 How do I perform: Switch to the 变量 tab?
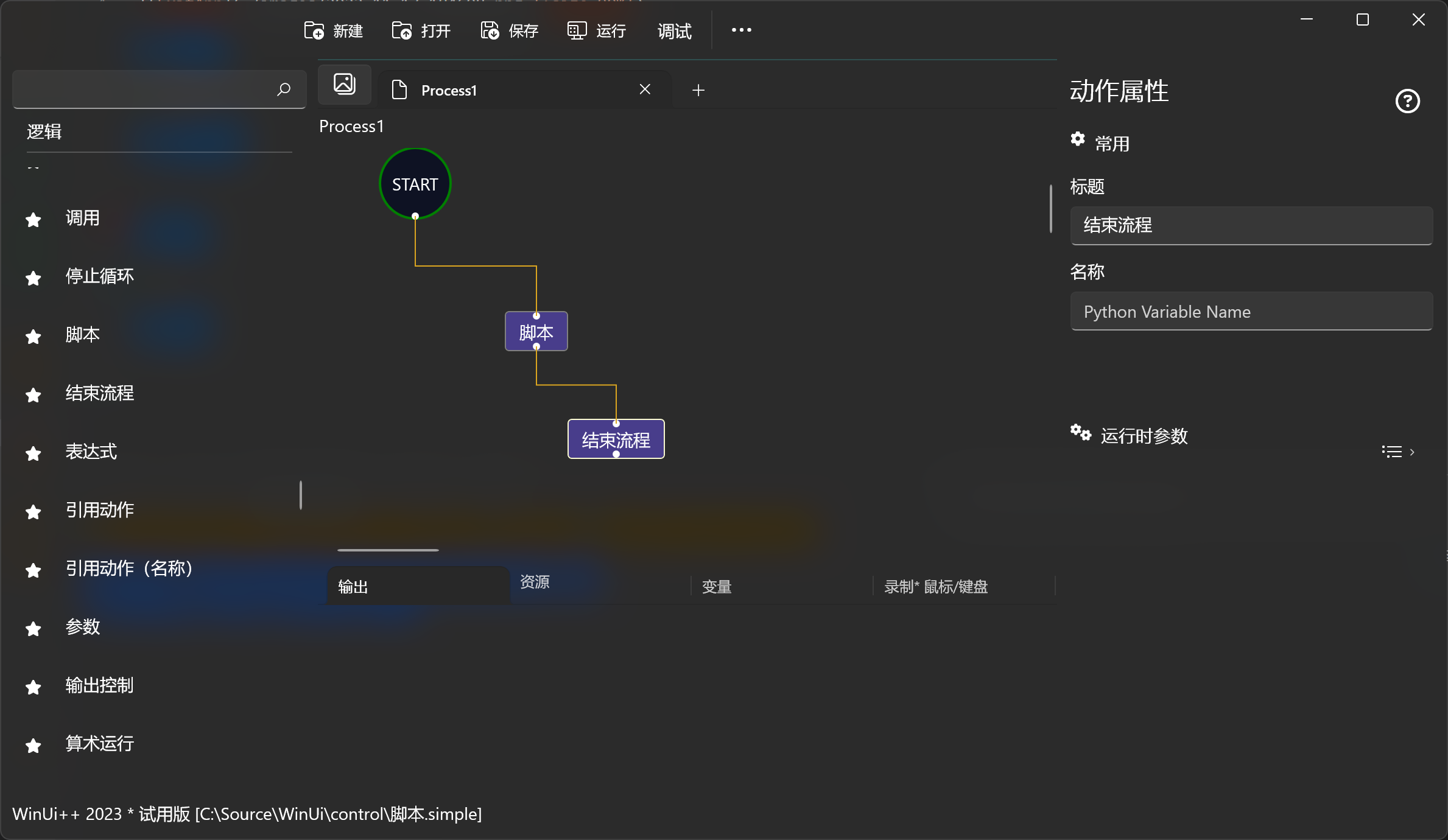point(717,587)
